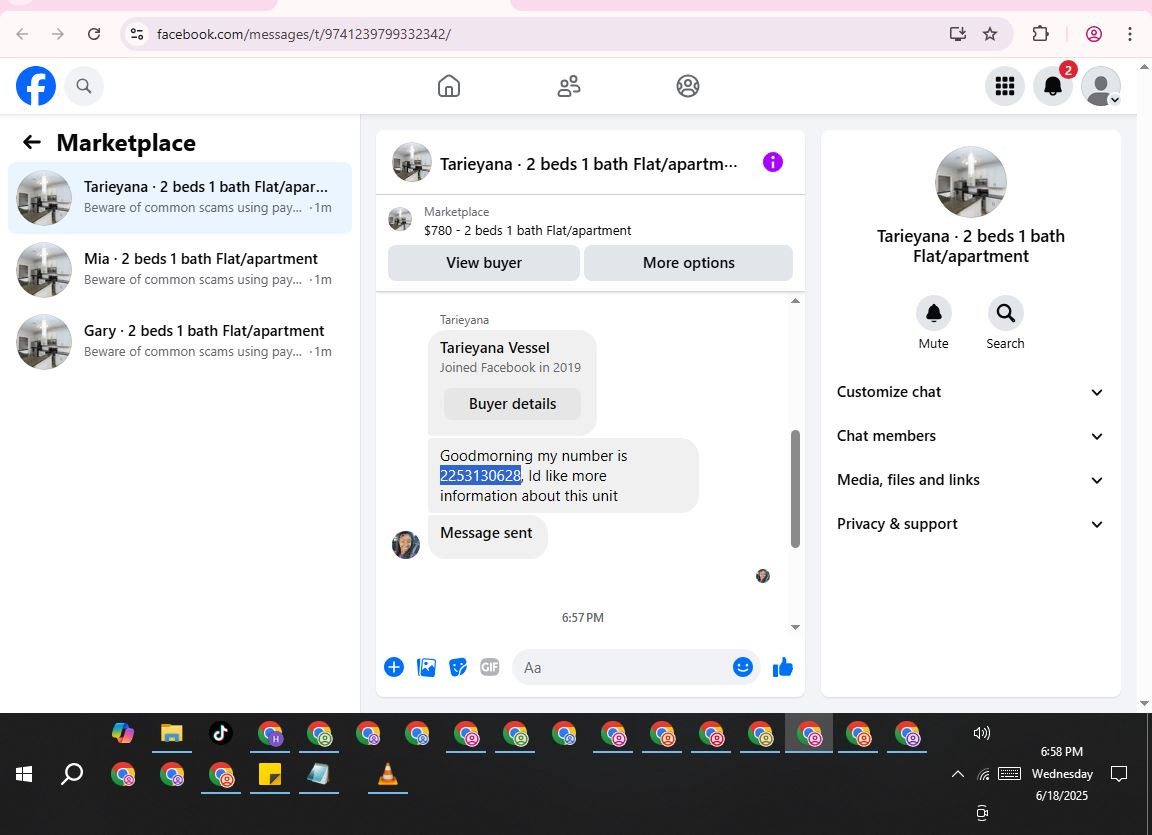Bookmark the page with the star icon
This screenshot has width=1152, height=835.
pyautogui.click(x=990, y=34)
